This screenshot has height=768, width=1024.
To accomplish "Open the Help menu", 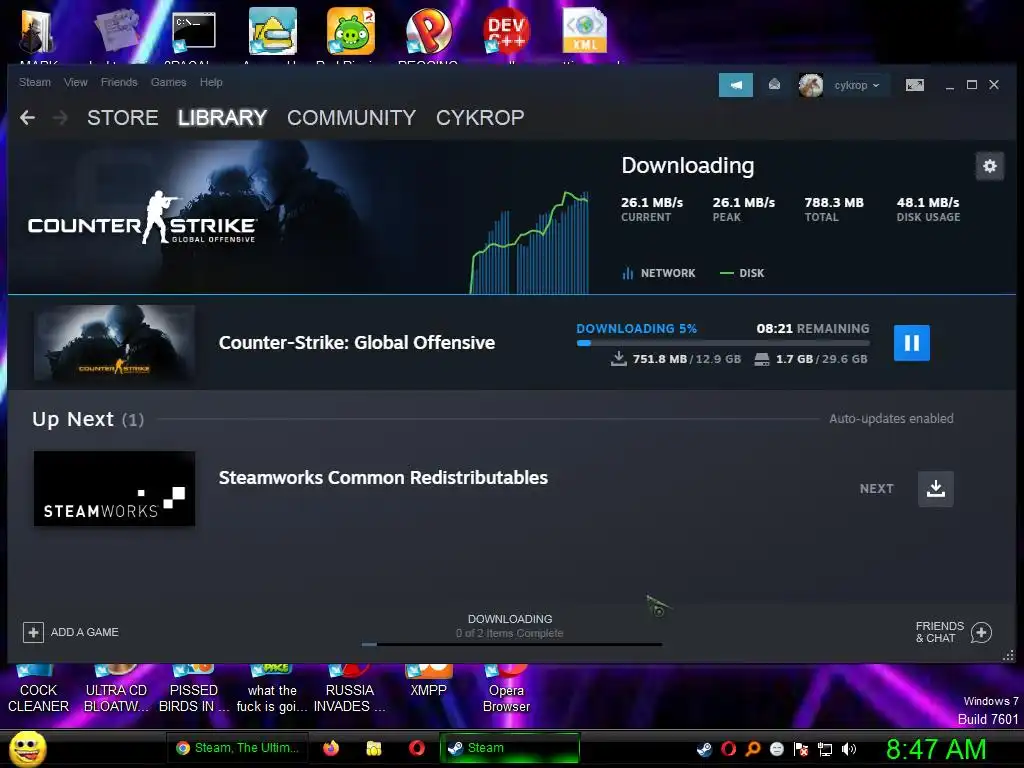I will pyautogui.click(x=211, y=82).
